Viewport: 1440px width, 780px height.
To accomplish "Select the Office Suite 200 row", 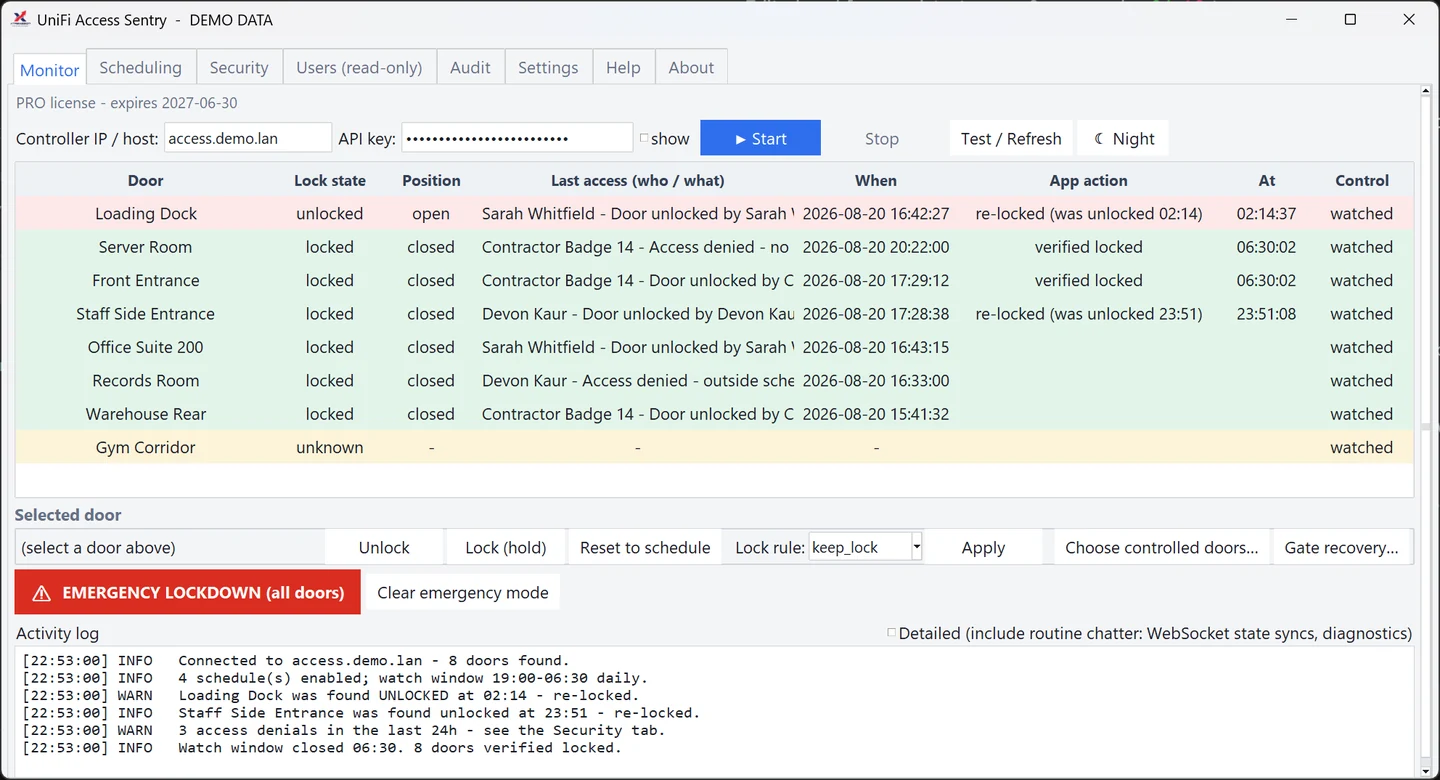I will 714,347.
